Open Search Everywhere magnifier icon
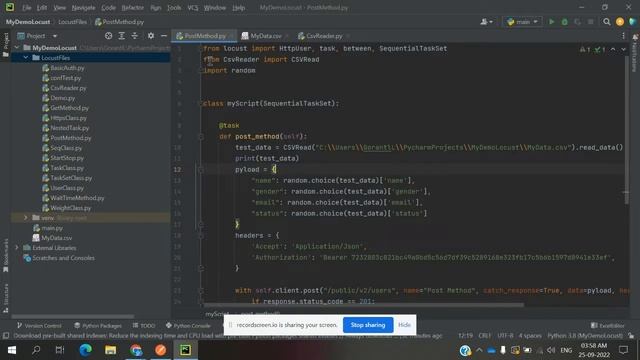The image size is (640, 360). coord(607,22)
